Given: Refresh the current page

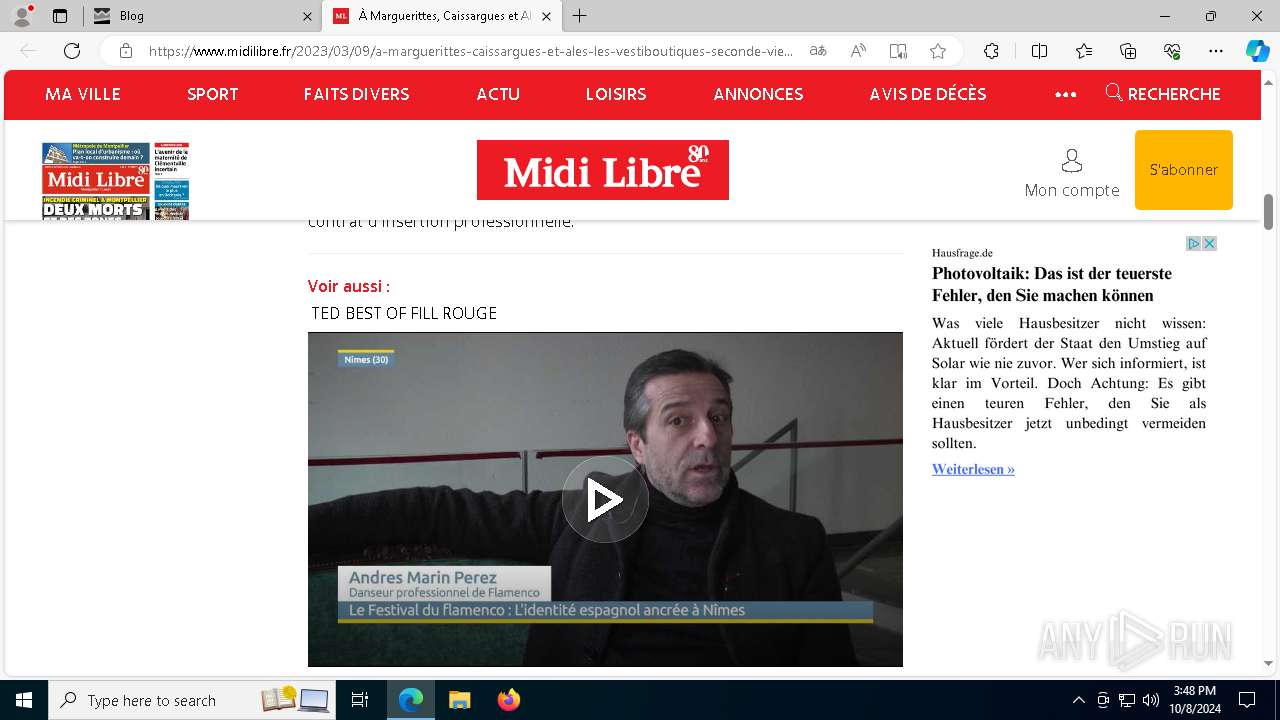Looking at the screenshot, I should click(72, 51).
